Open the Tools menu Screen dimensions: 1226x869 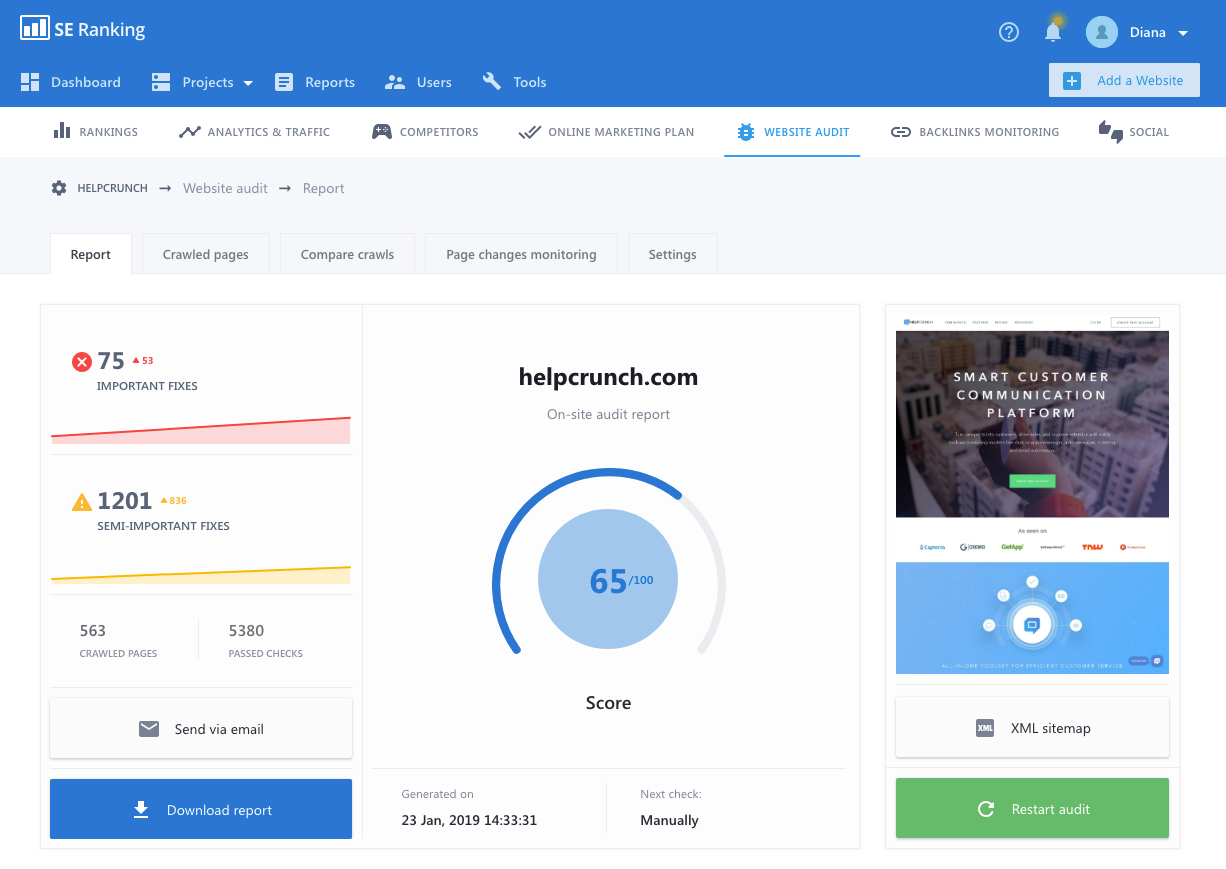[514, 82]
